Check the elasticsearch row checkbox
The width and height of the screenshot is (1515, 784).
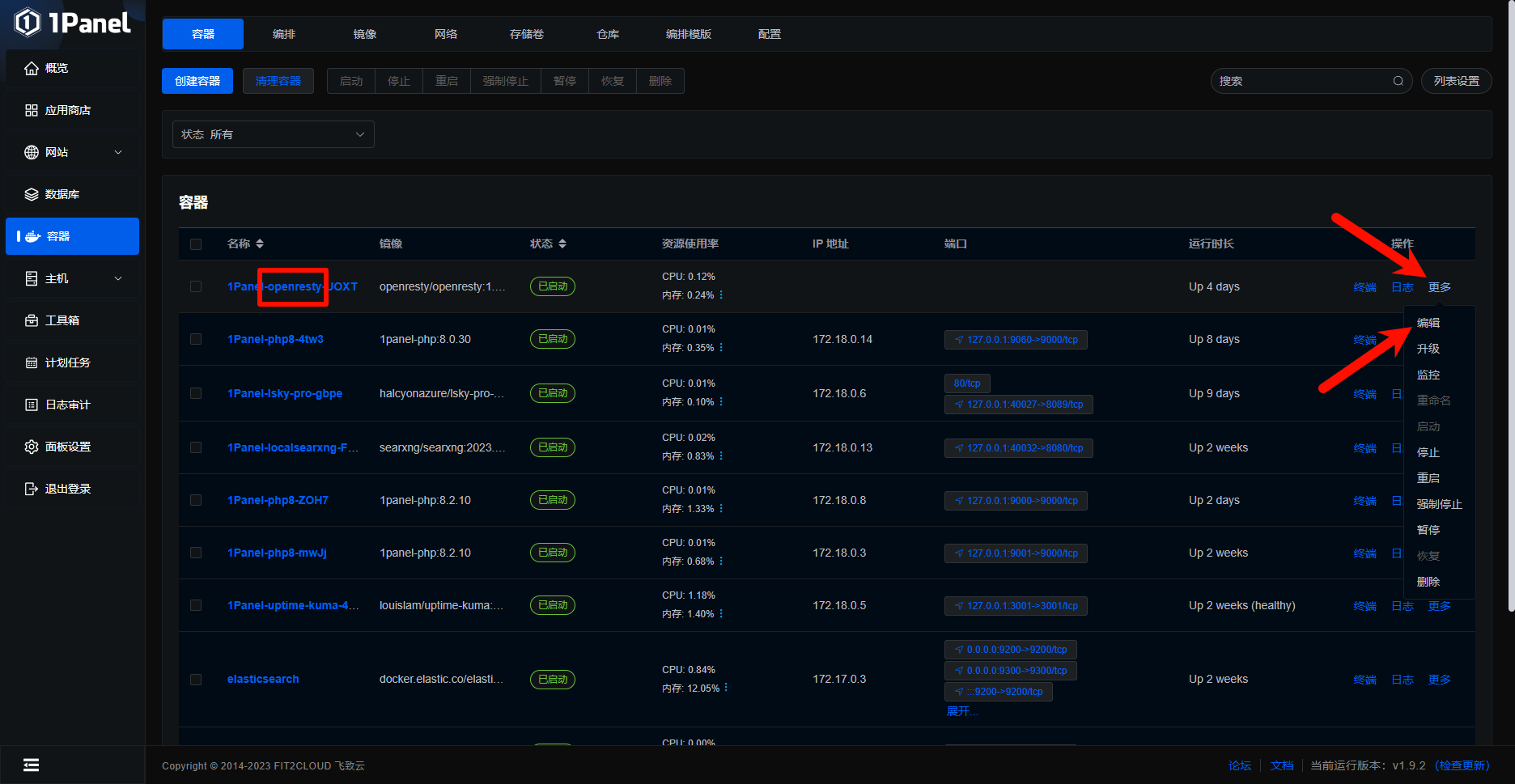[x=196, y=680]
